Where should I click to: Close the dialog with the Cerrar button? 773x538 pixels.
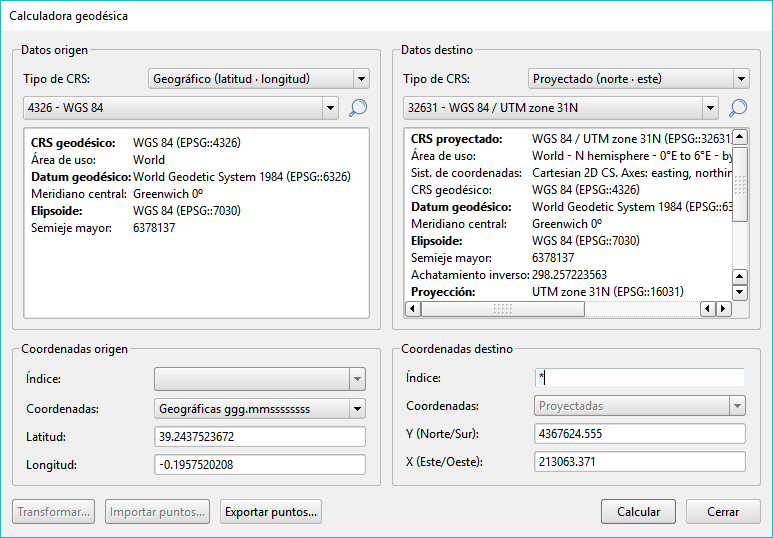[x=723, y=511]
